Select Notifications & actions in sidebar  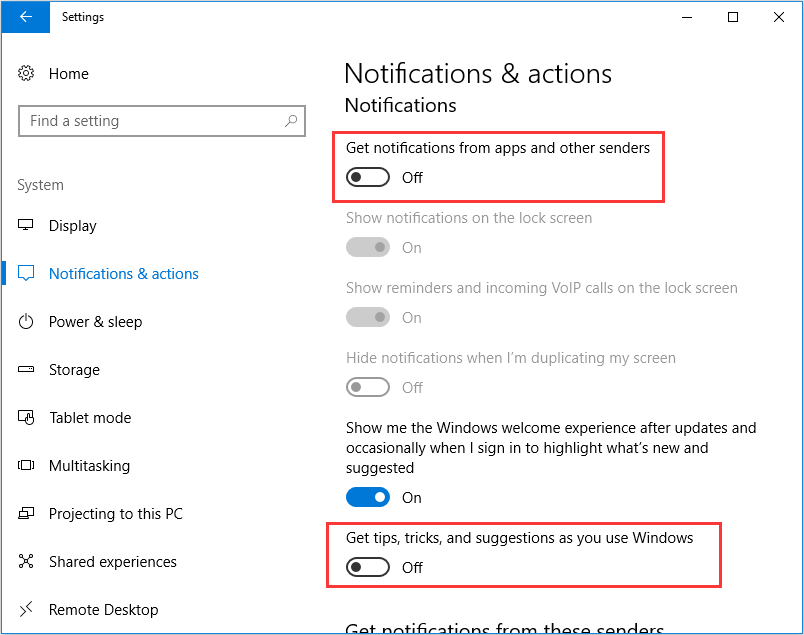122,273
